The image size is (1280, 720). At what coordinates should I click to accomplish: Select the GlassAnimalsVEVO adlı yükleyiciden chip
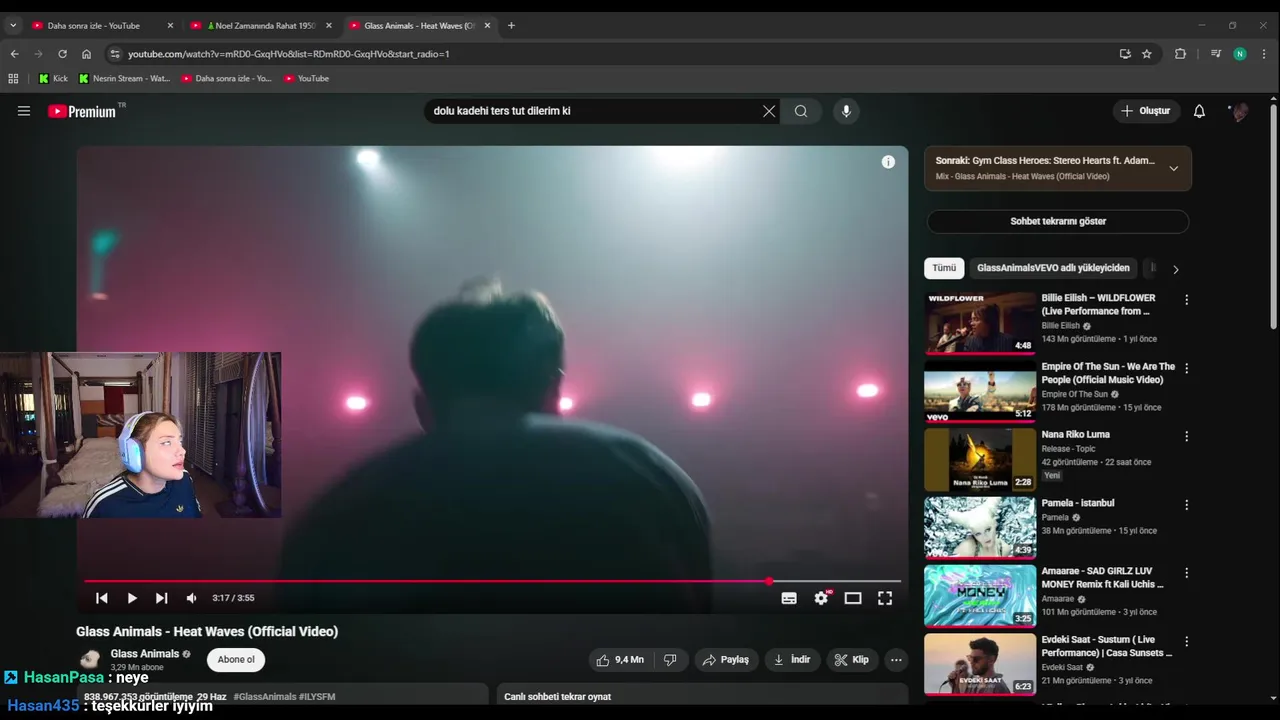(x=1053, y=268)
